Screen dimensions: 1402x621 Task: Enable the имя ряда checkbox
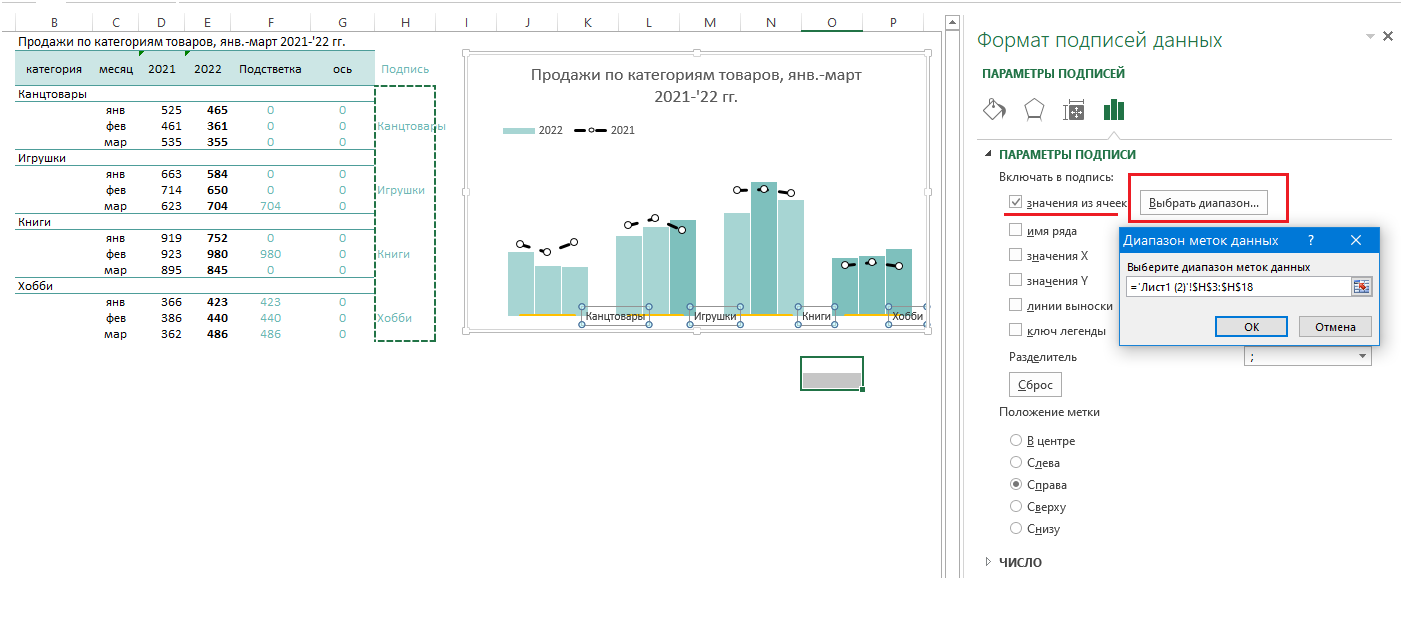(x=1016, y=230)
